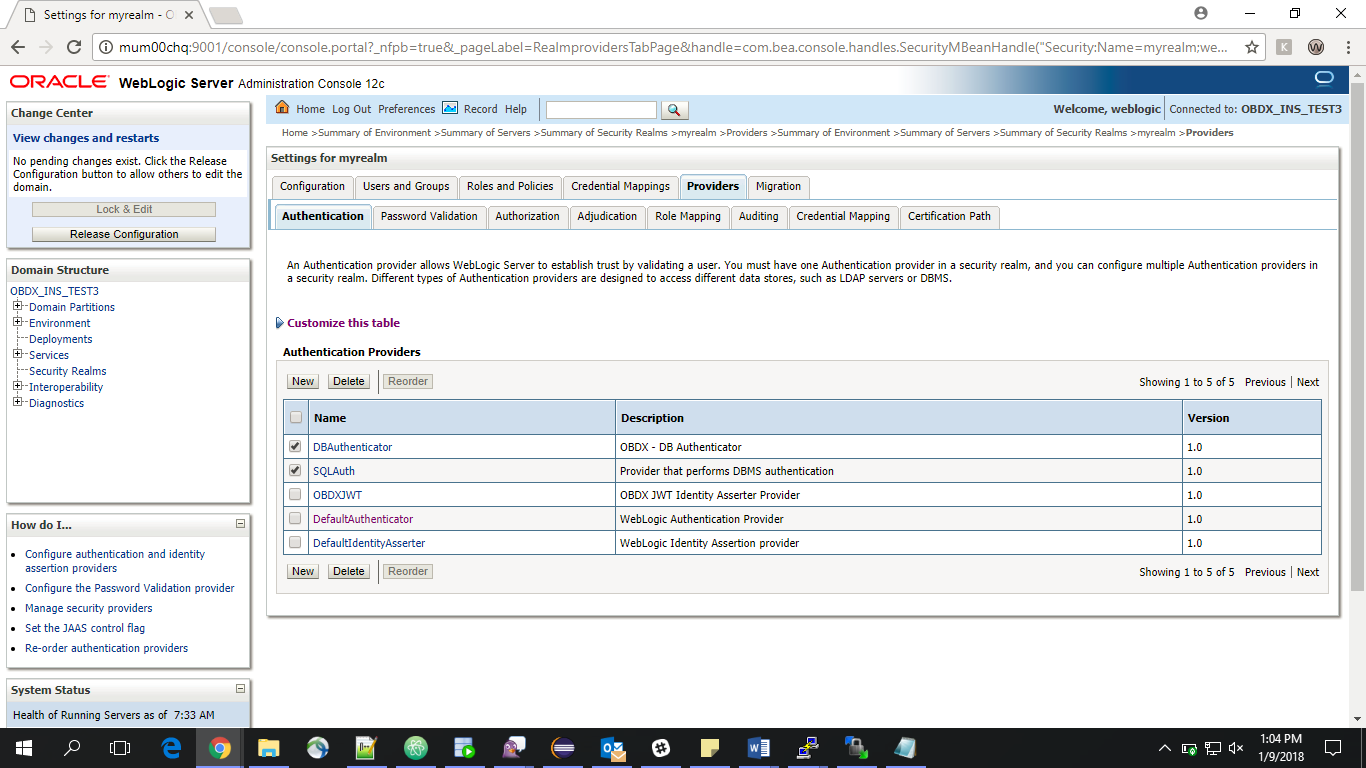Open the Users and Groups tab
This screenshot has height=768, width=1366.
406,186
